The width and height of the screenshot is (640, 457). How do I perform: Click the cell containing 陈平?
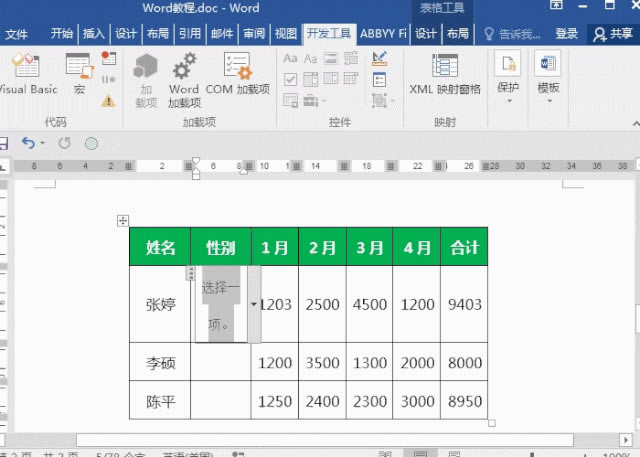click(x=160, y=401)
